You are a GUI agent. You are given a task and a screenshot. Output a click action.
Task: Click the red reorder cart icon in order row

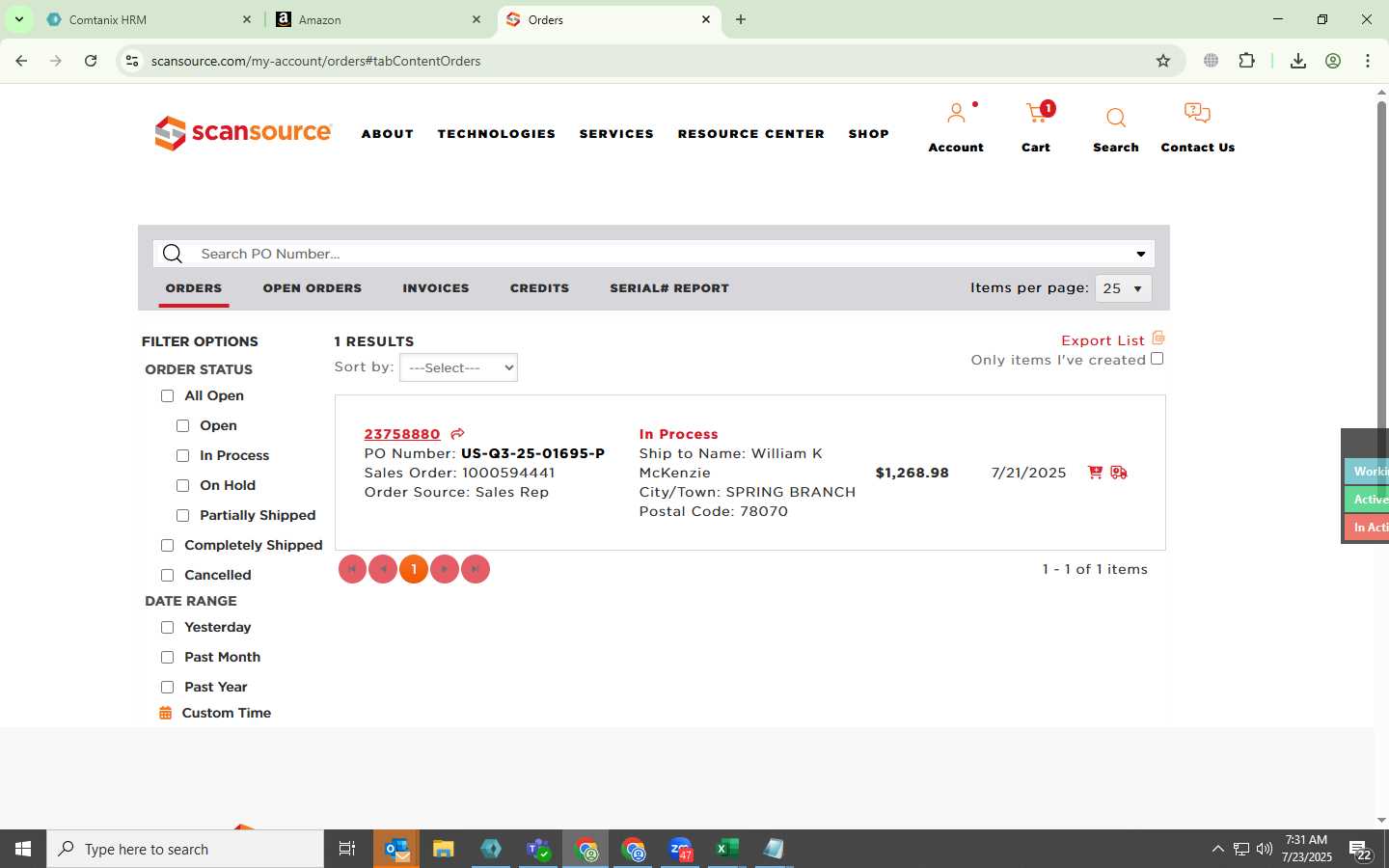[1095, 473]
